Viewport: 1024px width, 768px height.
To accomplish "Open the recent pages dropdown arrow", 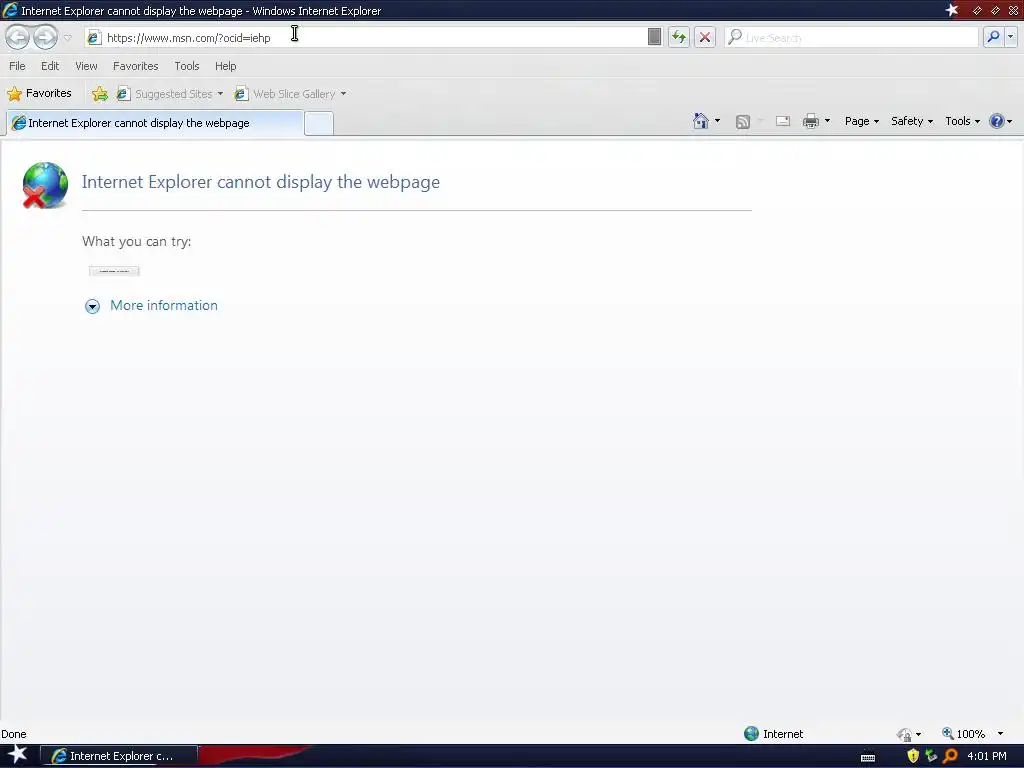I will tap(67, 38).
